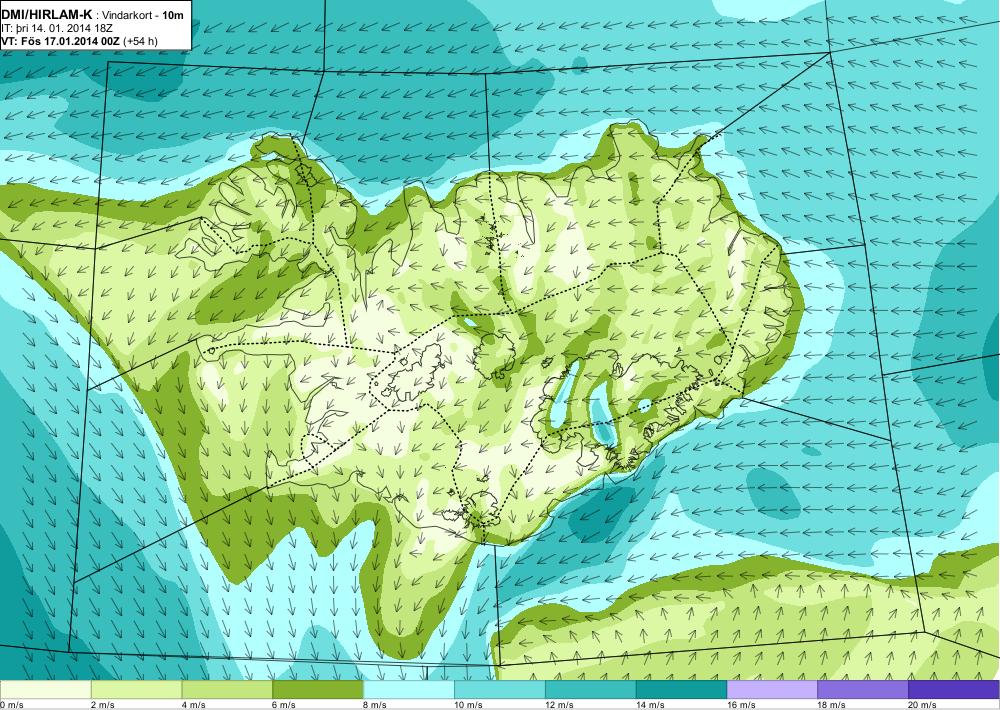This screenshot has width=1000, height=710.
Task: Click the 6-8 m/s dark green legend swatch
Action: 318,690
